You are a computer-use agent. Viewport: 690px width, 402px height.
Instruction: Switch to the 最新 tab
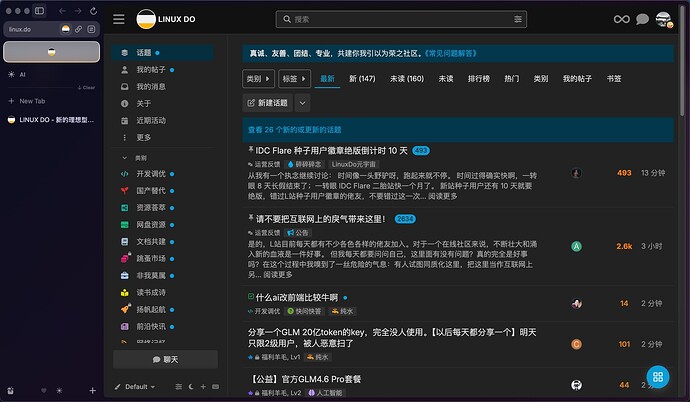(x=327, y=79)
